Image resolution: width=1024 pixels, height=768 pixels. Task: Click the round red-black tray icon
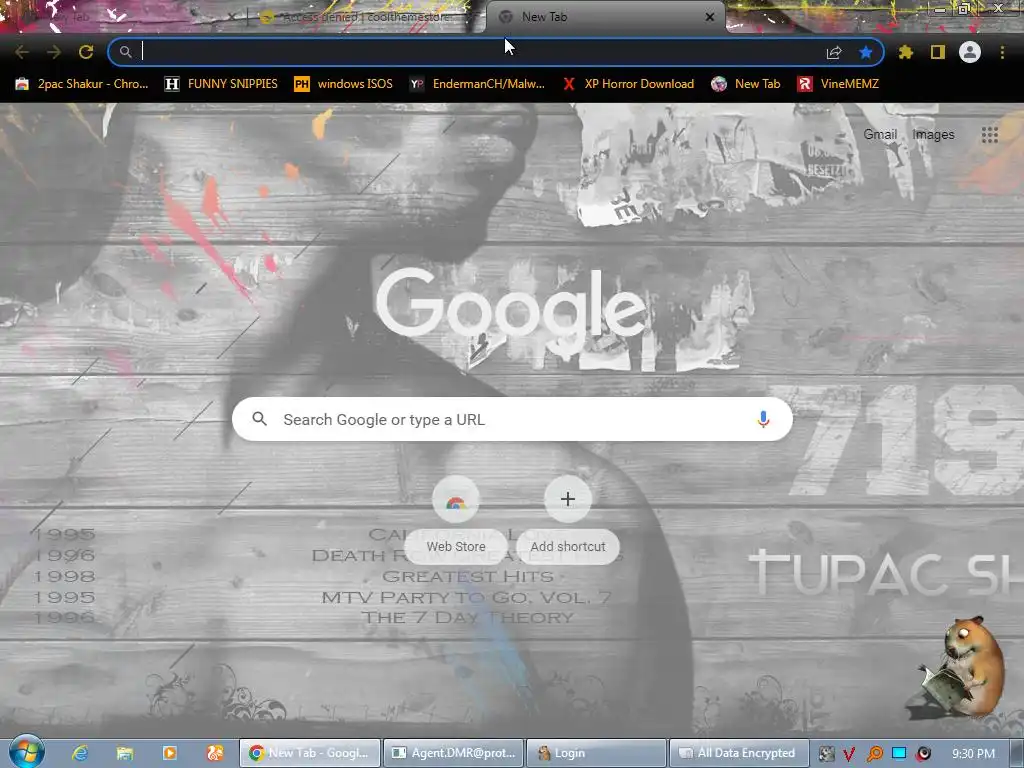(923, 754)
